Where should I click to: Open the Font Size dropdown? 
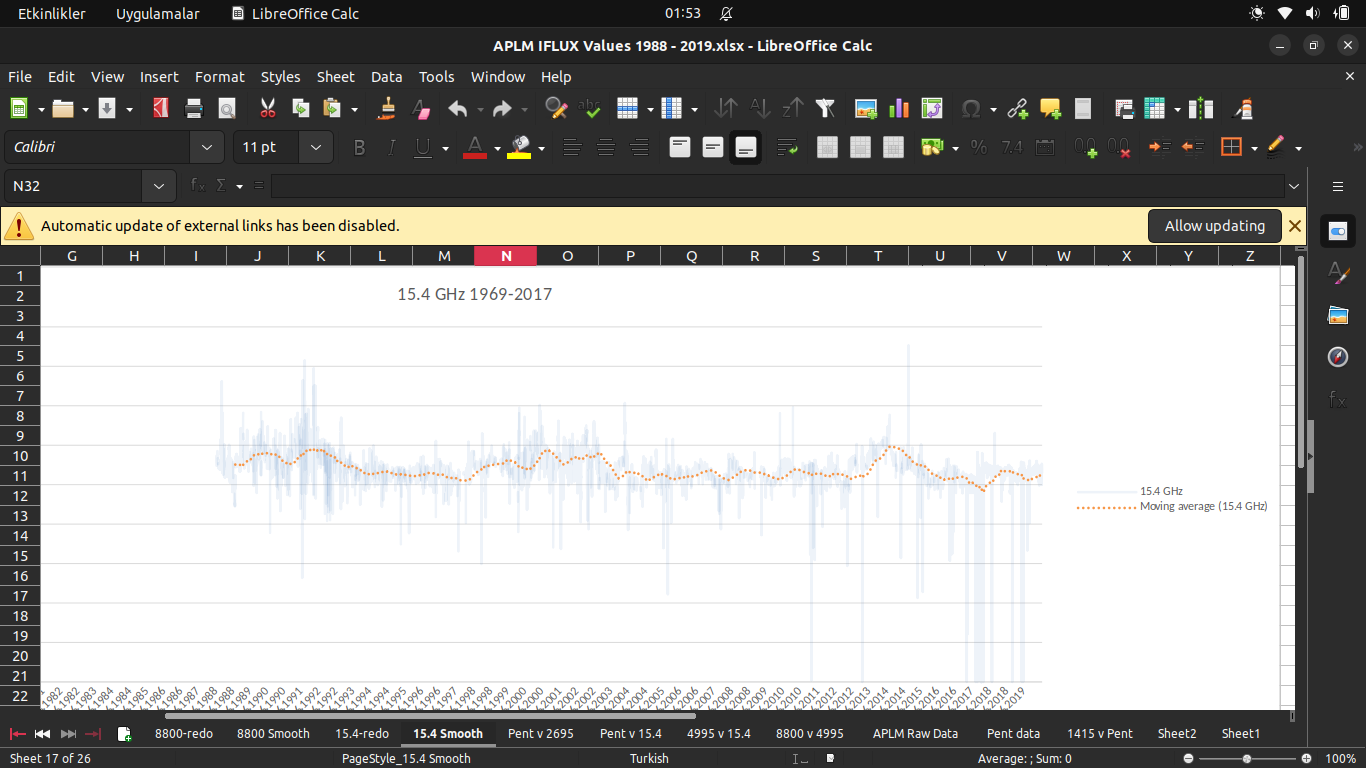316,147
